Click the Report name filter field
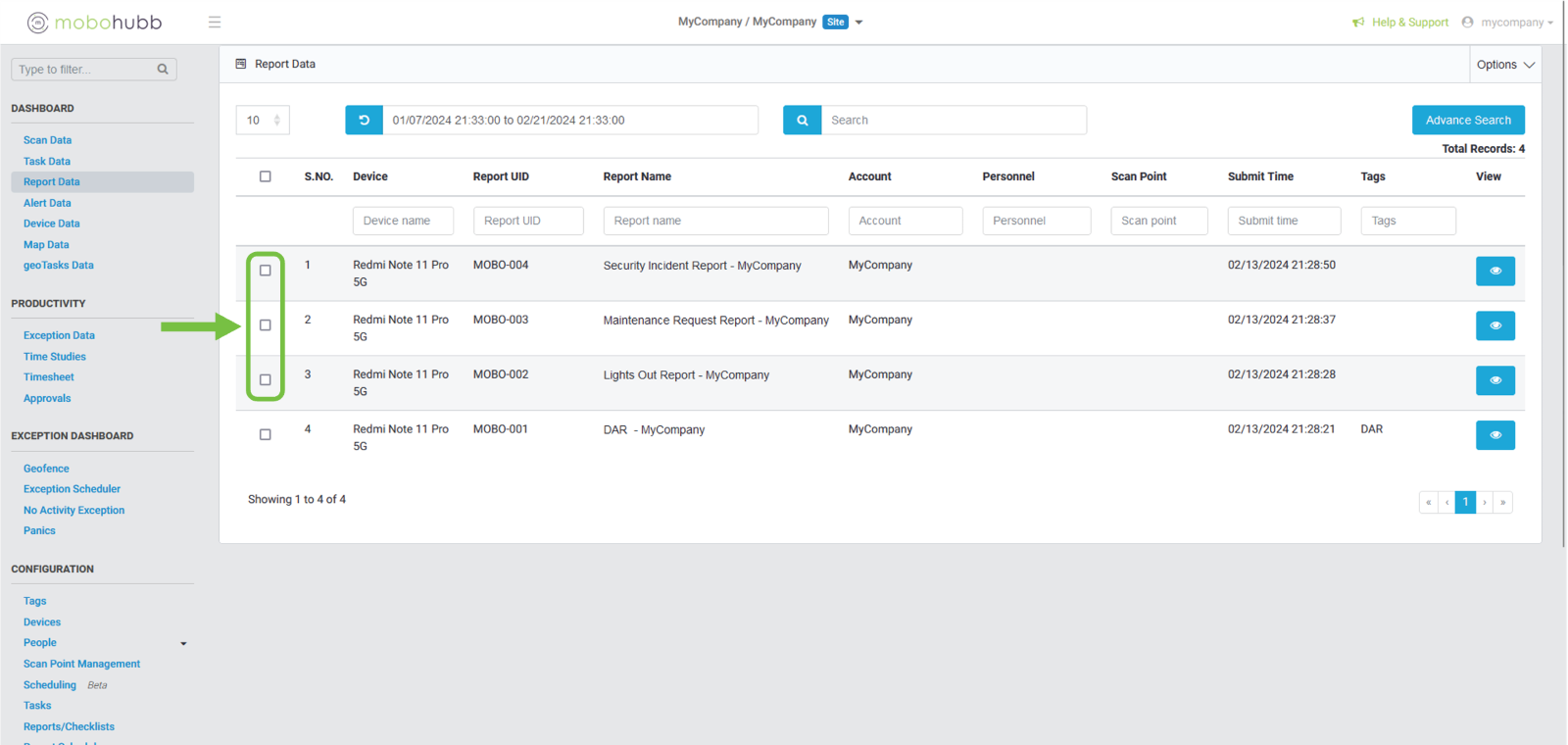 714,221
